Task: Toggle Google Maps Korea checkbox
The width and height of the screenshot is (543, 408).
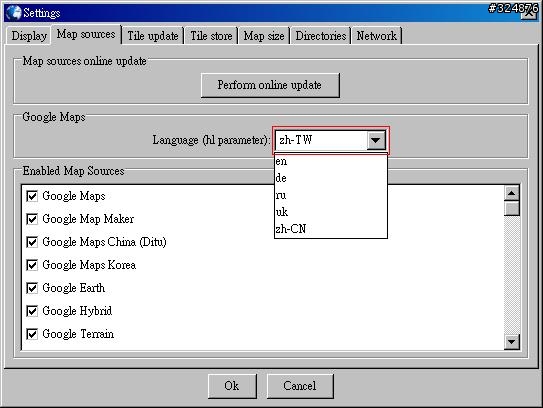Action: tap(32, 265)
